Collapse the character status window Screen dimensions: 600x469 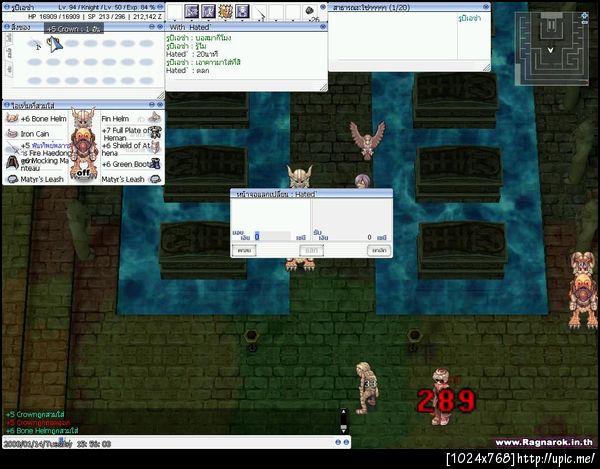click(x=160, y=7)
